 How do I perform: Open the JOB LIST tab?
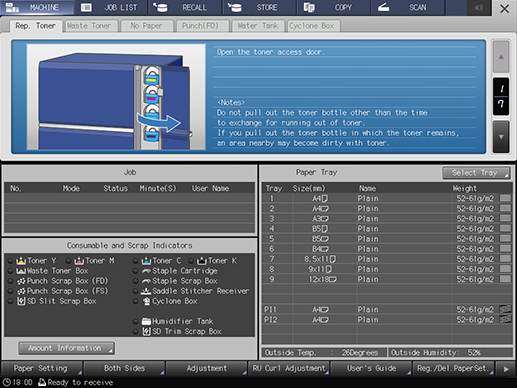111,8
